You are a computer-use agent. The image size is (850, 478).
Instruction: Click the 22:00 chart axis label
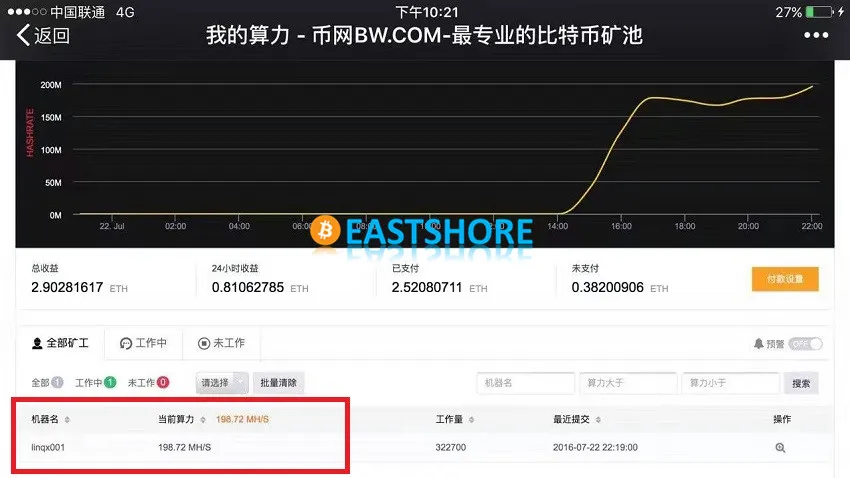pyautogui.click(x=812, y=226)
